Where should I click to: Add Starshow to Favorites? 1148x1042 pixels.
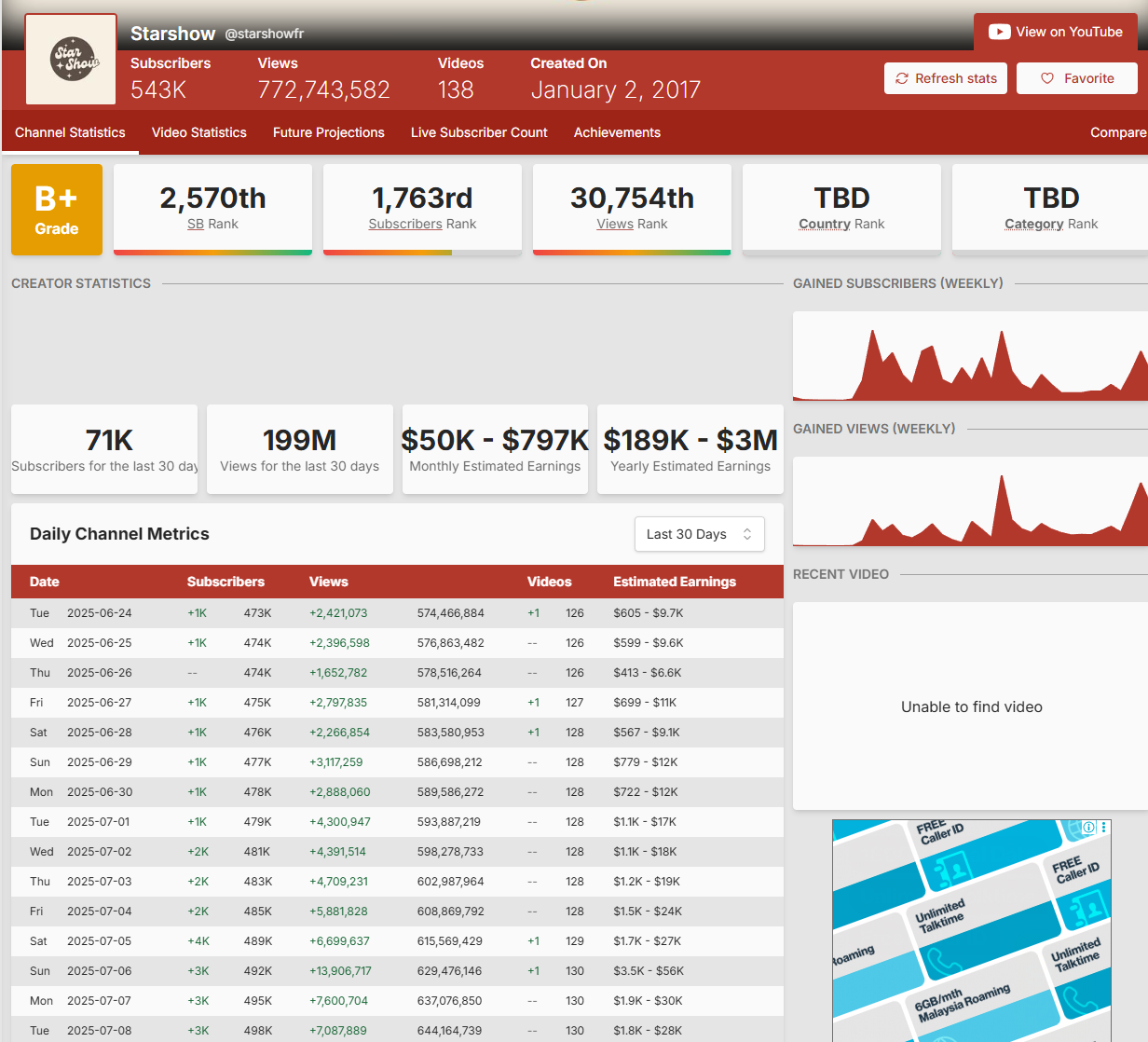click(1077, 78)
